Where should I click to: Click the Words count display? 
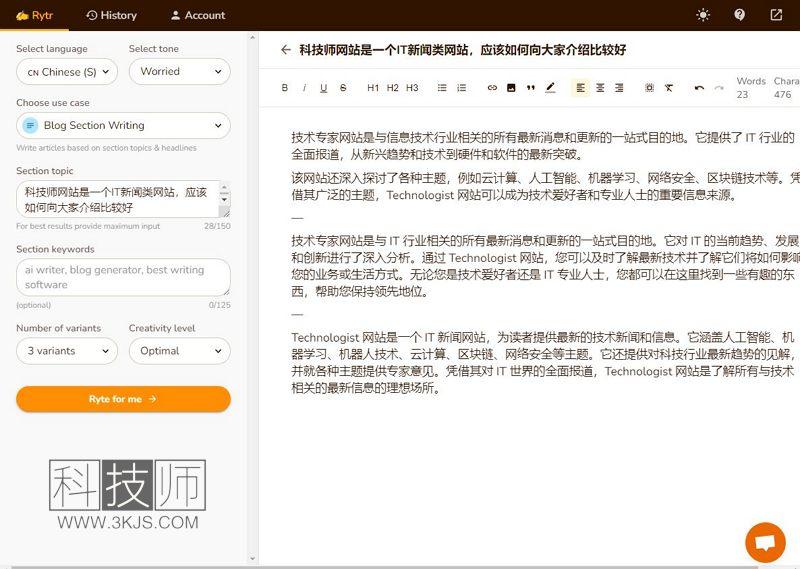(751, 88)
